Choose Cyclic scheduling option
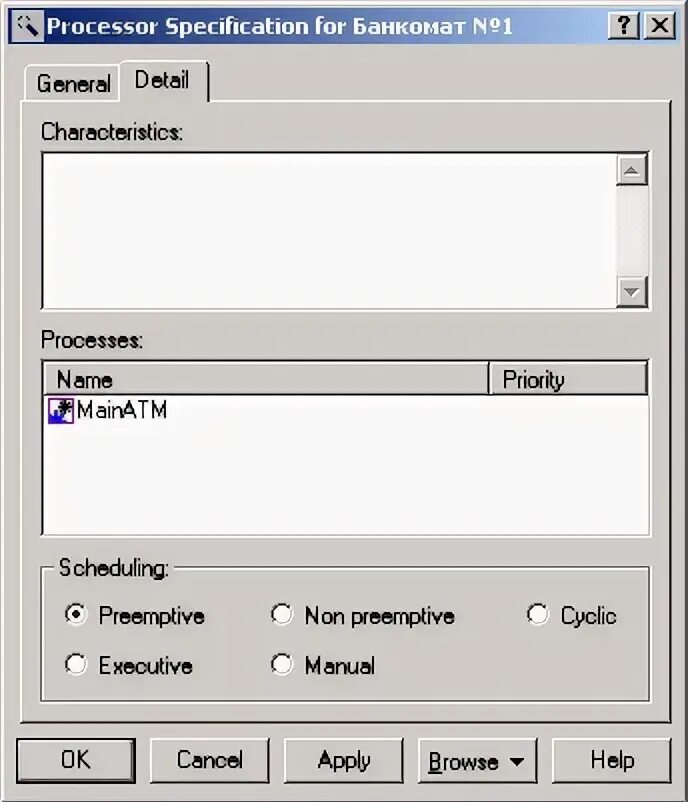 (x=538, y=614)
